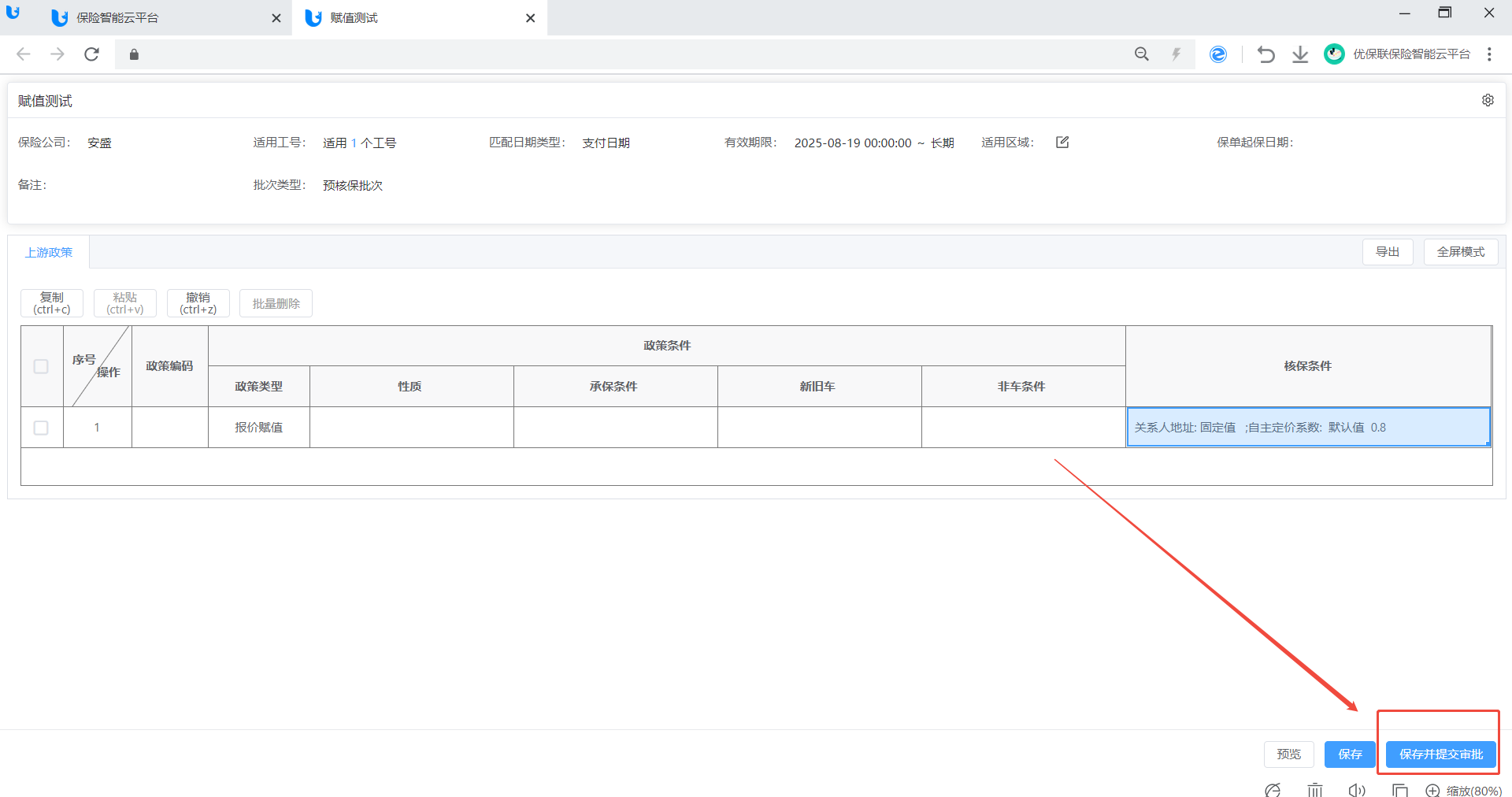Close the 赋值测试 browser tab
Image resolution: width=1512 pixels, height=797 pixels.
pyautogui.click(x=531, y=18)
